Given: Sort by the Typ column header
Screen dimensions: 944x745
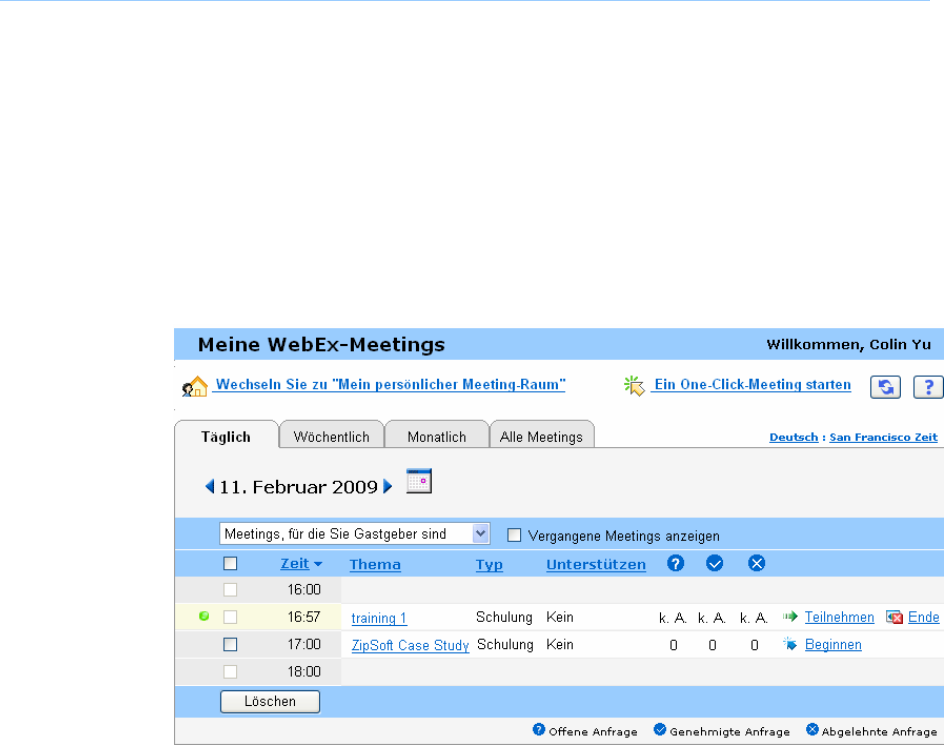Looking at the screenshot, I should pos(489,565).
